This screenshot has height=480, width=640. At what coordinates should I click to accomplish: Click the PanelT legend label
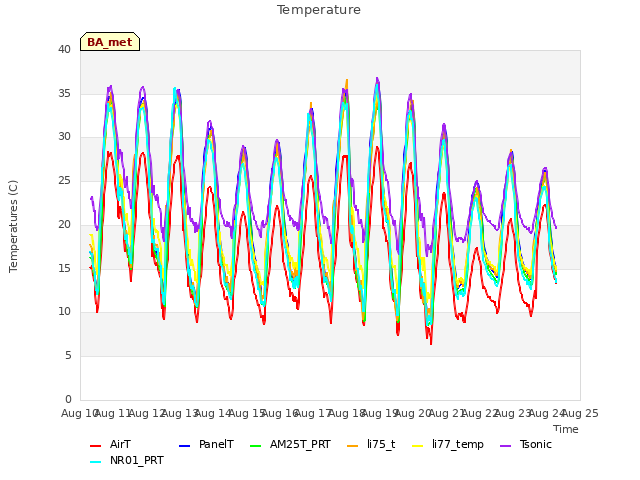(x=216, y=444)
